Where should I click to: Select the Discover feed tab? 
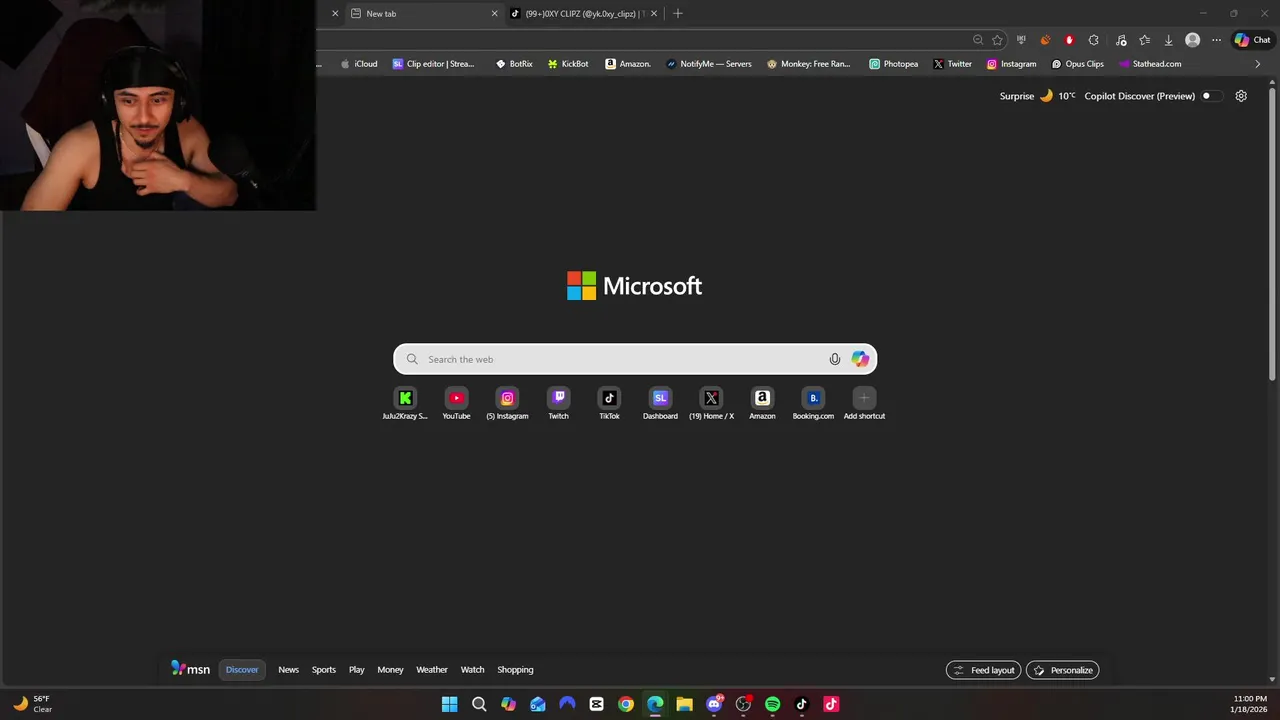tap(242, 670)
